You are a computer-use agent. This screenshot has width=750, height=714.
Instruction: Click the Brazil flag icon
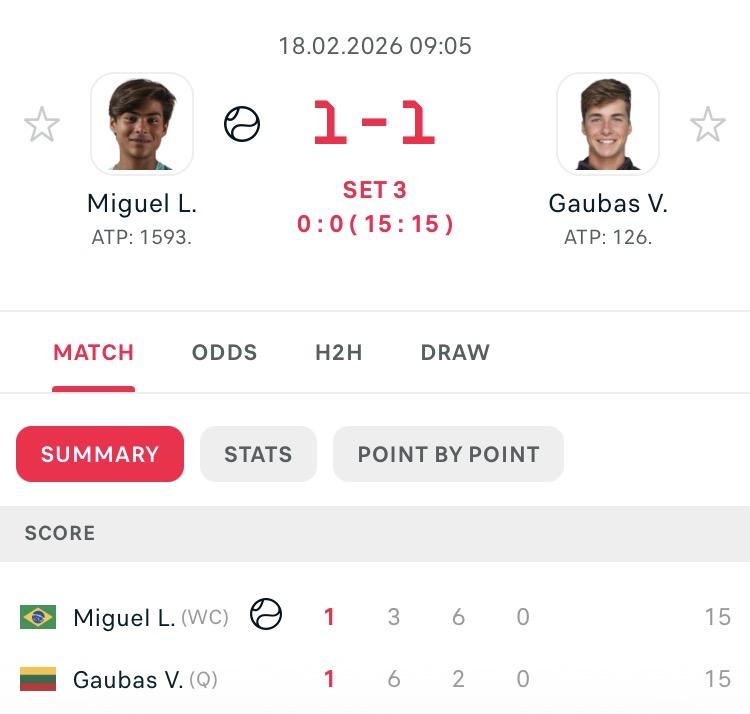coord(38,617)
